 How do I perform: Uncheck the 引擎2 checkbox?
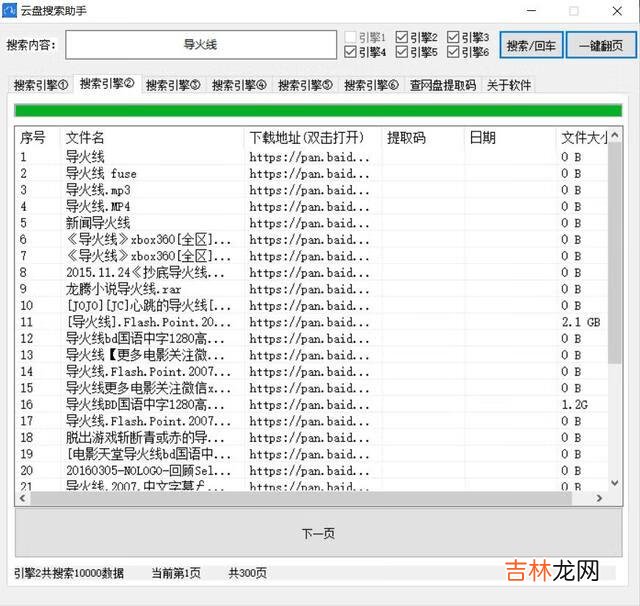[x=401, y=37]
